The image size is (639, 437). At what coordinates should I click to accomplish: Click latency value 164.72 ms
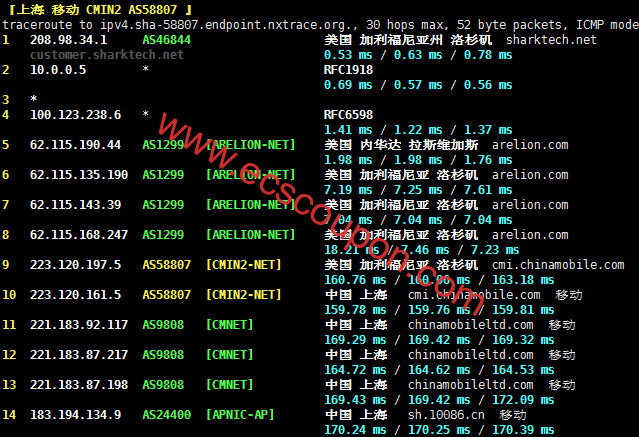(x=355, y=370)
